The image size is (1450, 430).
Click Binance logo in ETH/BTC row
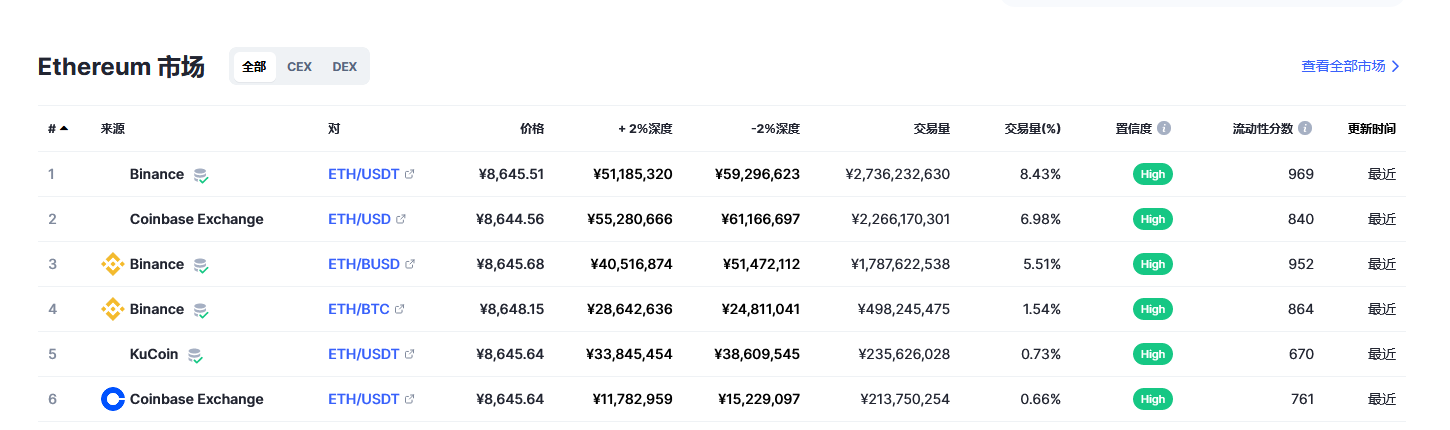pos(113,309)
